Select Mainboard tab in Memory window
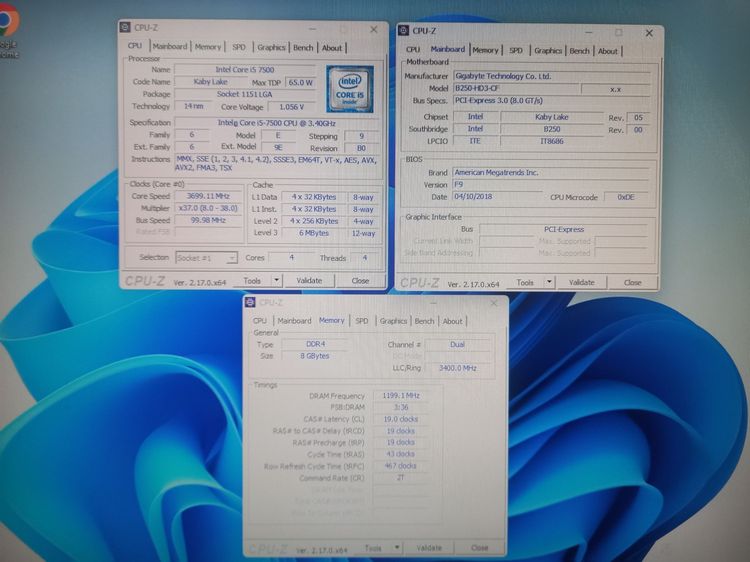Image resolution: width=750 pixels, height=562 pixels. click(294, 320)
